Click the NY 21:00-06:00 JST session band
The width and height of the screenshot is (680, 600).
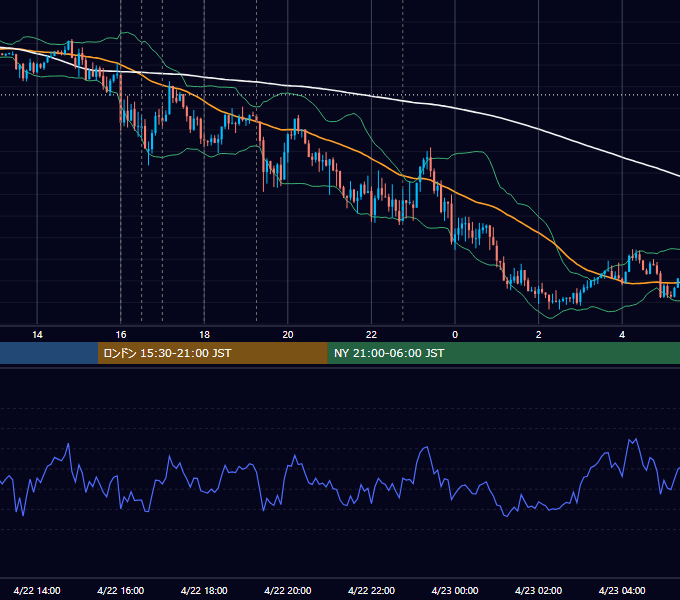point(503,353)
